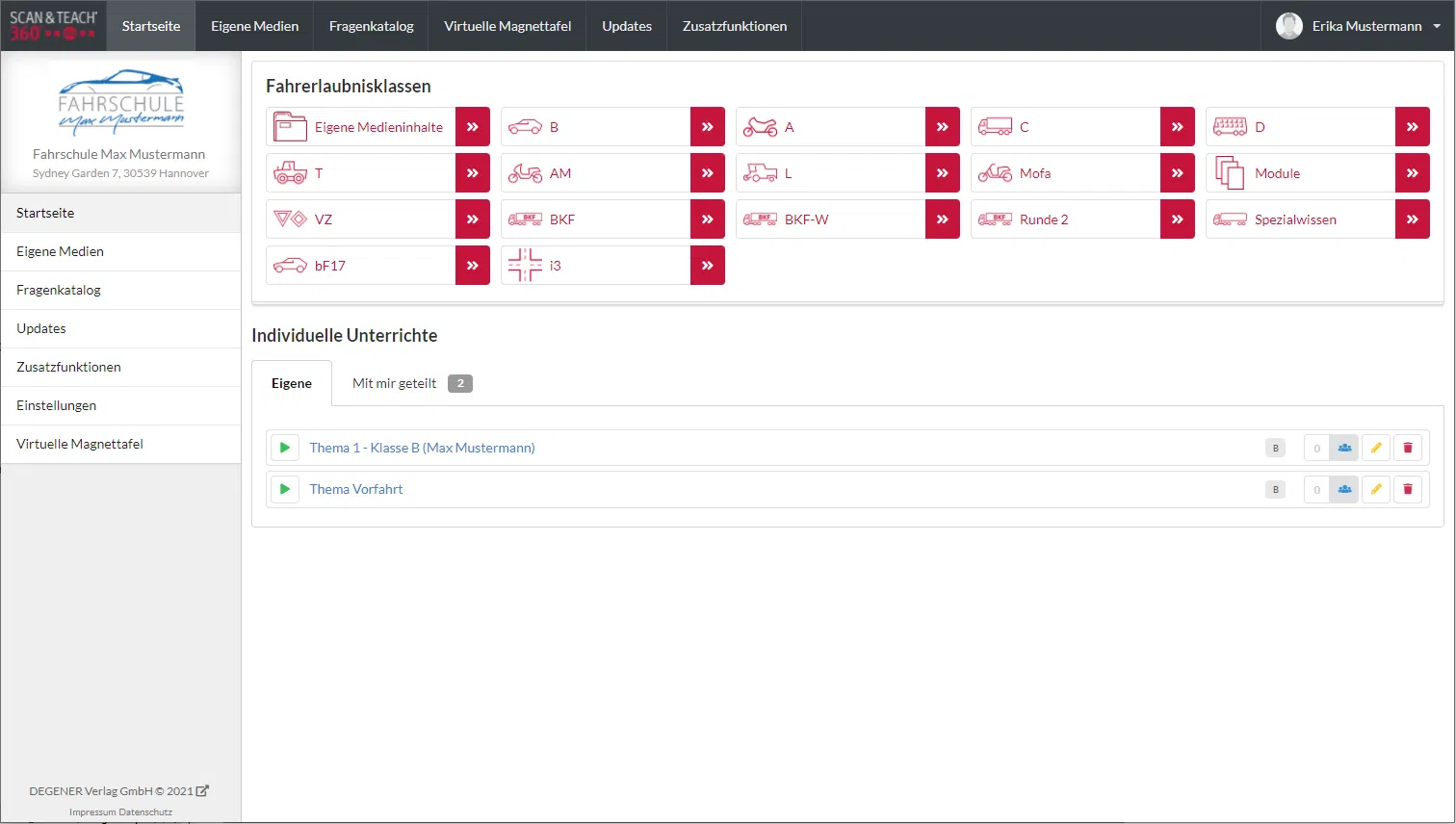Viewport: 1456px width, 824px height.
Task: Click the traffic sign icon for VZ
Action: coord(290,219)
